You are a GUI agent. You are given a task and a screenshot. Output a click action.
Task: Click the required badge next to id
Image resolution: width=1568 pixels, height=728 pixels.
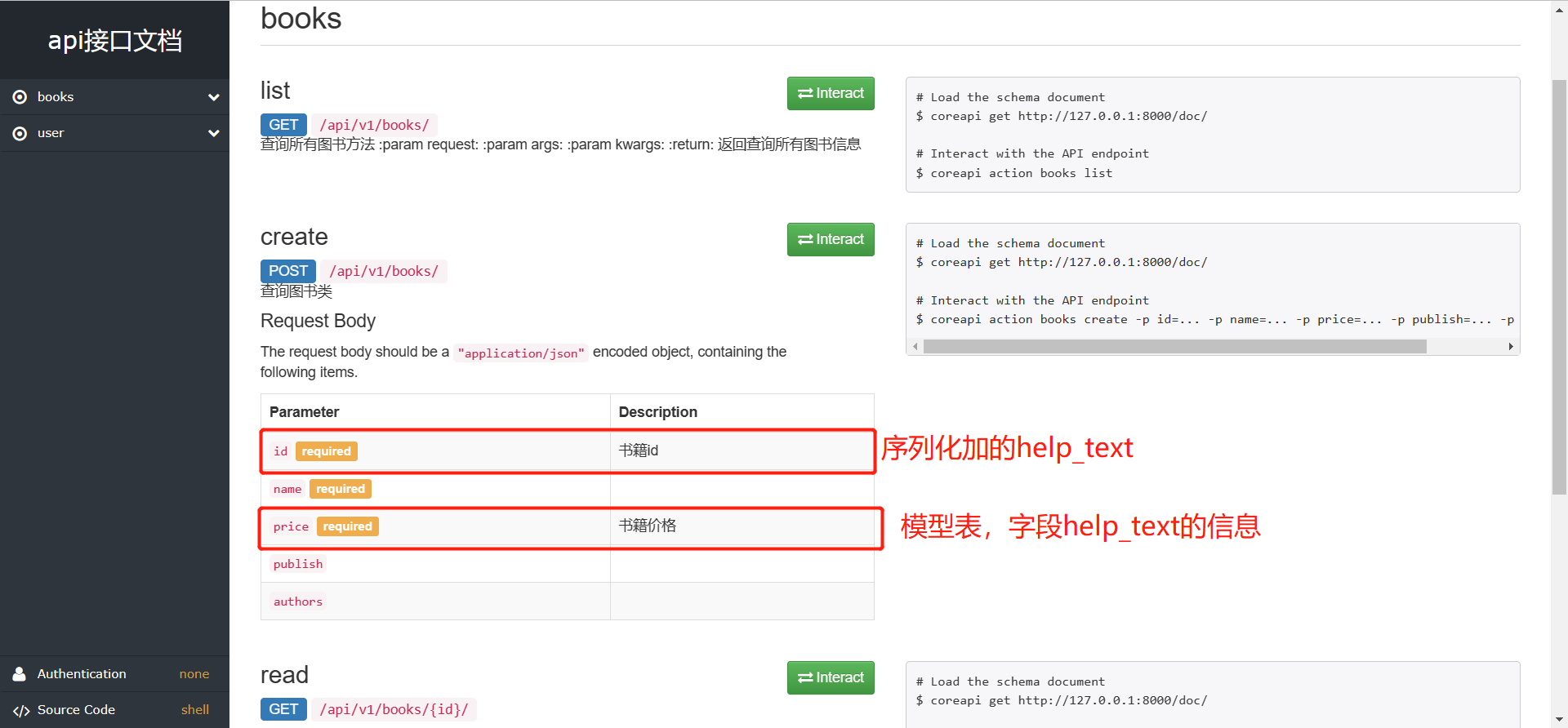click(326, 451)
